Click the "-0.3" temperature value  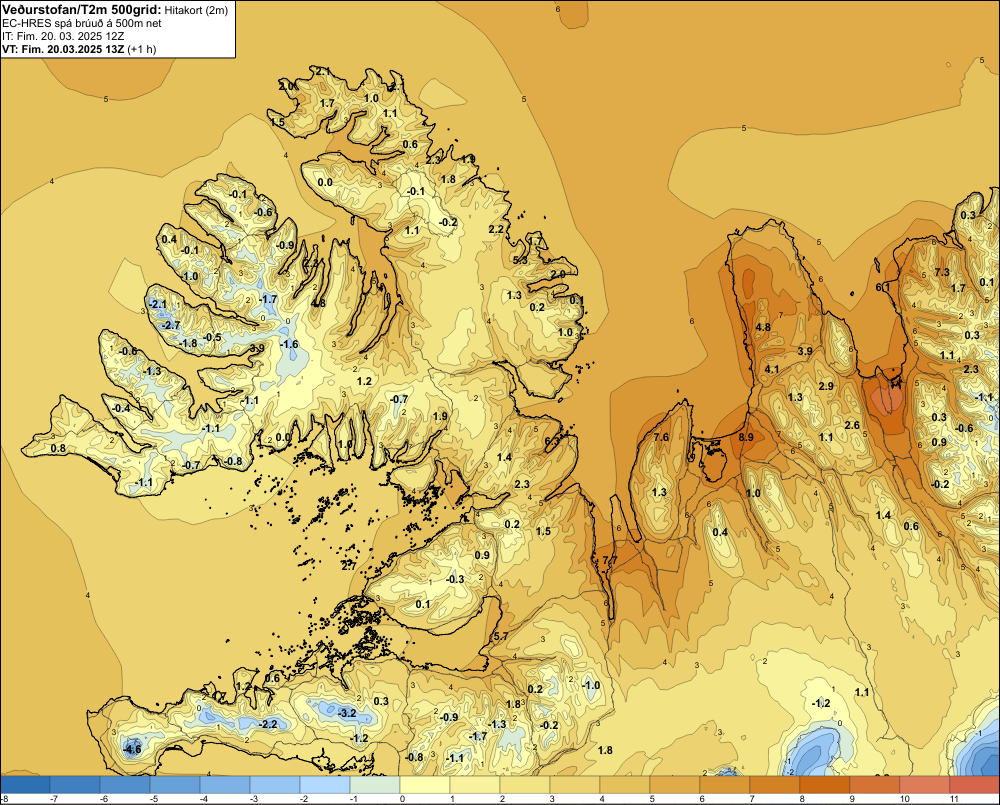[x=455, y=579]
